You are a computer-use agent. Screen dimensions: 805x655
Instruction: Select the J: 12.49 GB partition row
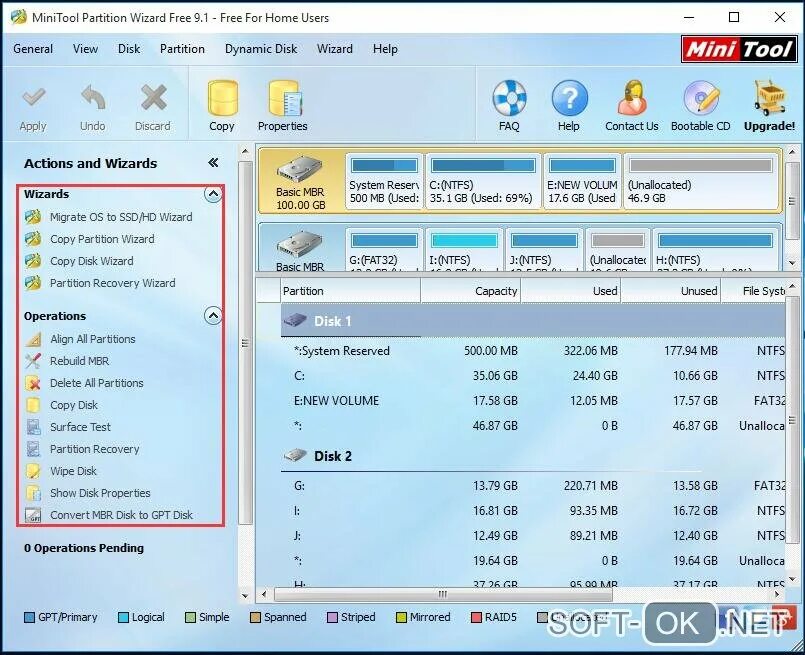[x=533, y=536]
